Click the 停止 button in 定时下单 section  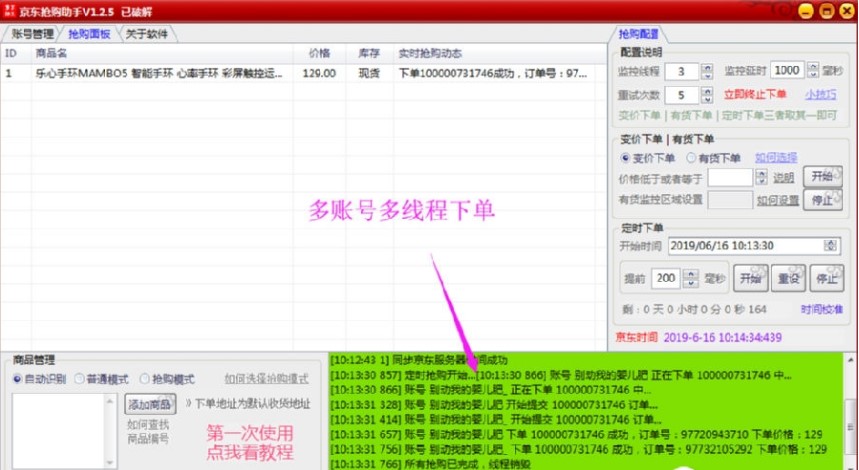click(827, 278)
